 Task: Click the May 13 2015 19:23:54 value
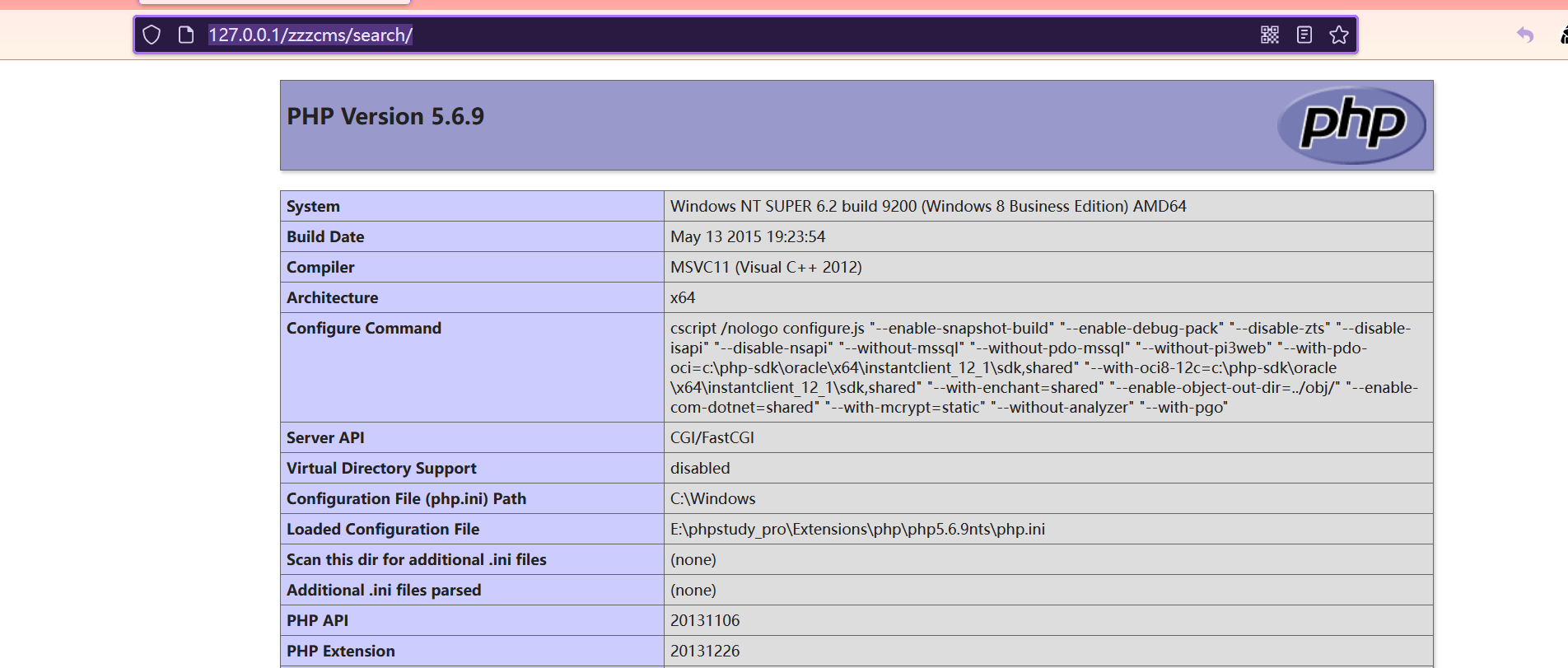[x=748, y=236]
